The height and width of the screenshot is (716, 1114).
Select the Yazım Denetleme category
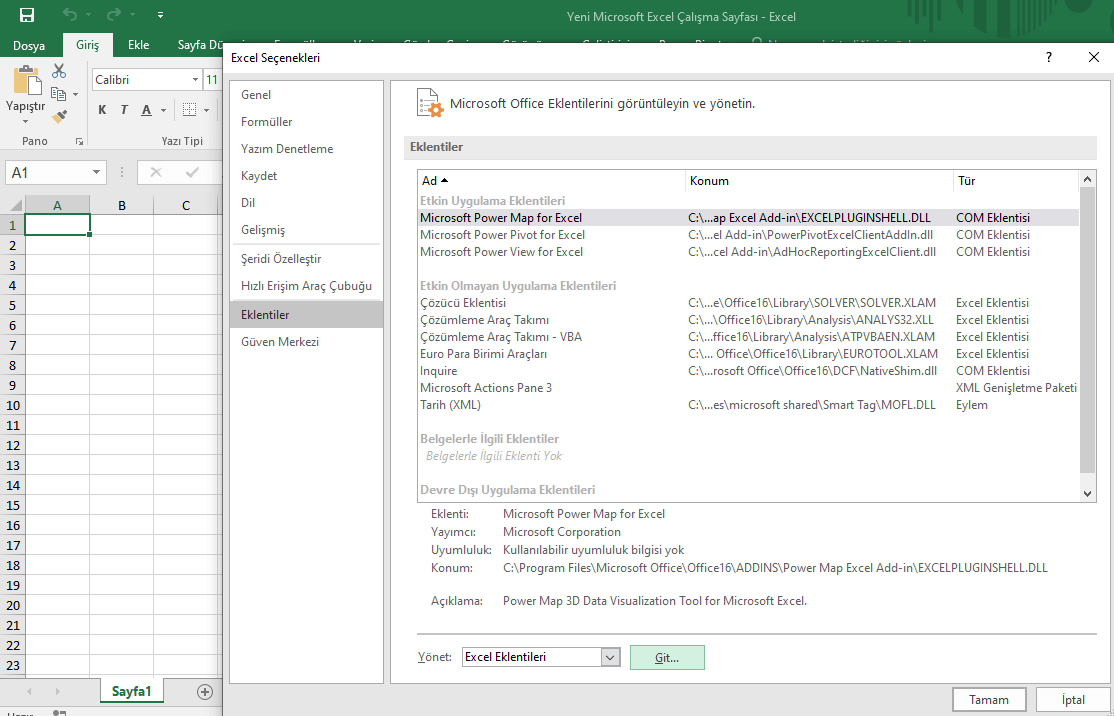[306, 148]
